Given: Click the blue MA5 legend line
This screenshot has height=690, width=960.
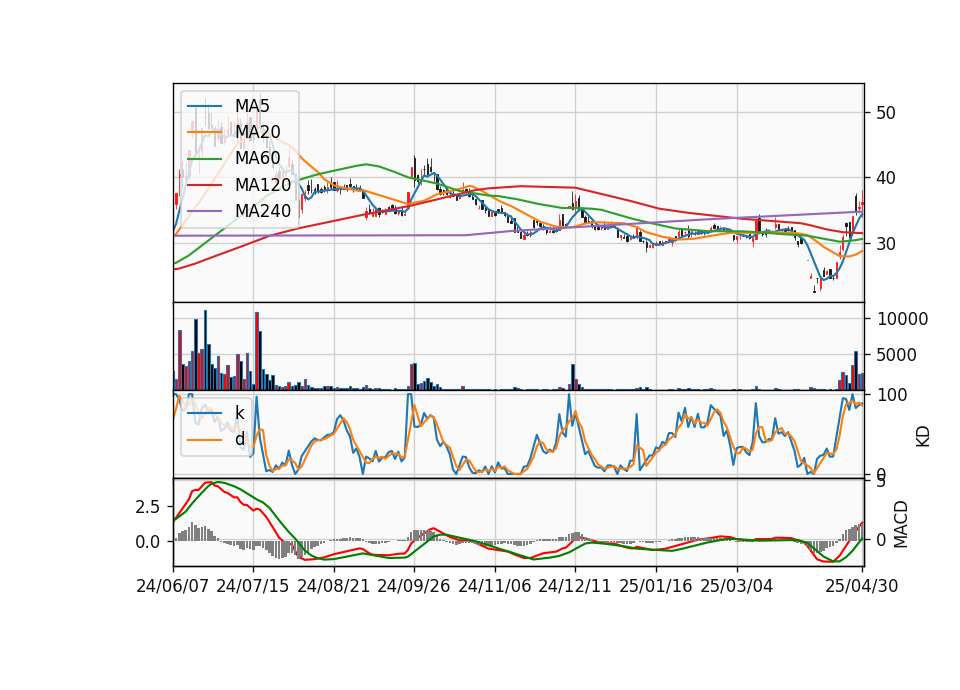Looking at the screenshot, I should [204, 106].
